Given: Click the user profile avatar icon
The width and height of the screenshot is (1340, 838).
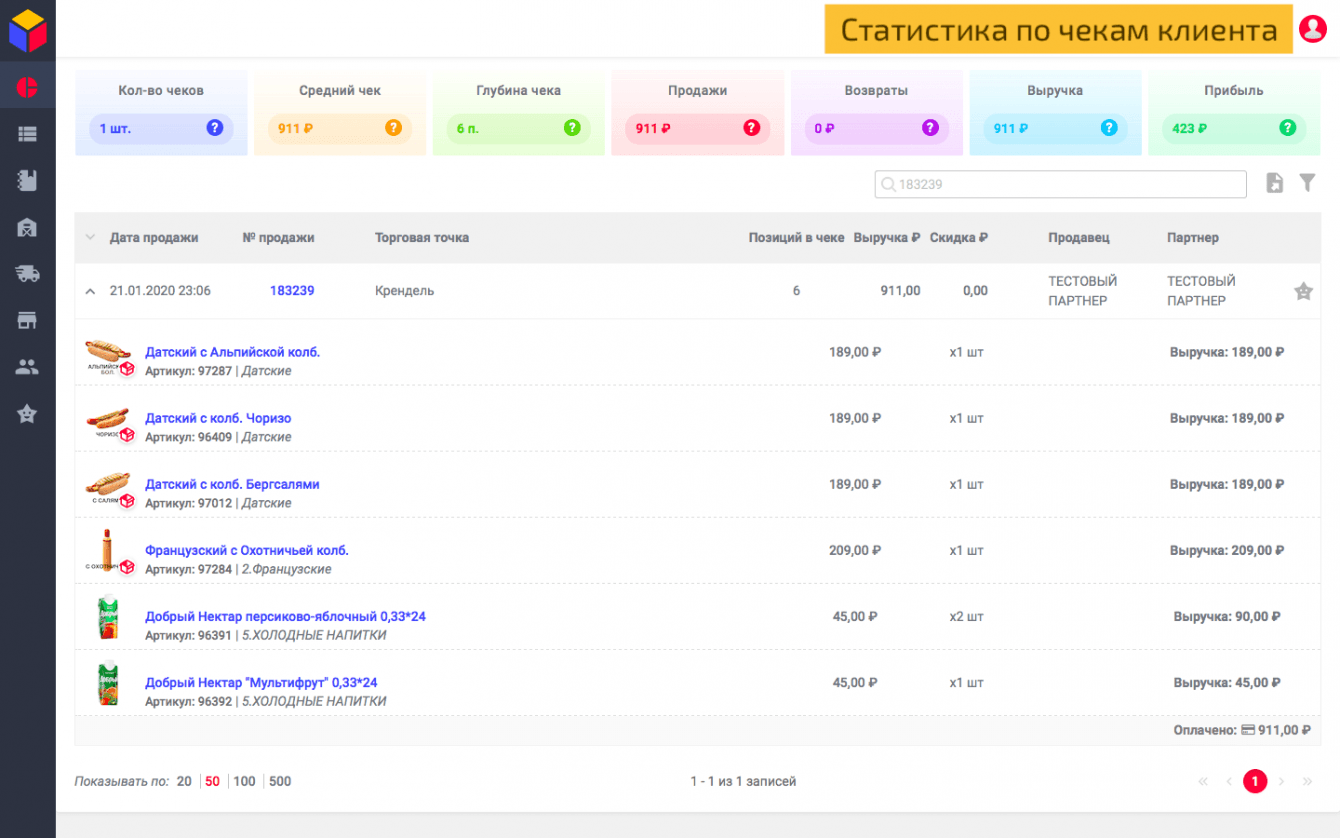Looking at the screenshot, I should (x=1311, y=30).
